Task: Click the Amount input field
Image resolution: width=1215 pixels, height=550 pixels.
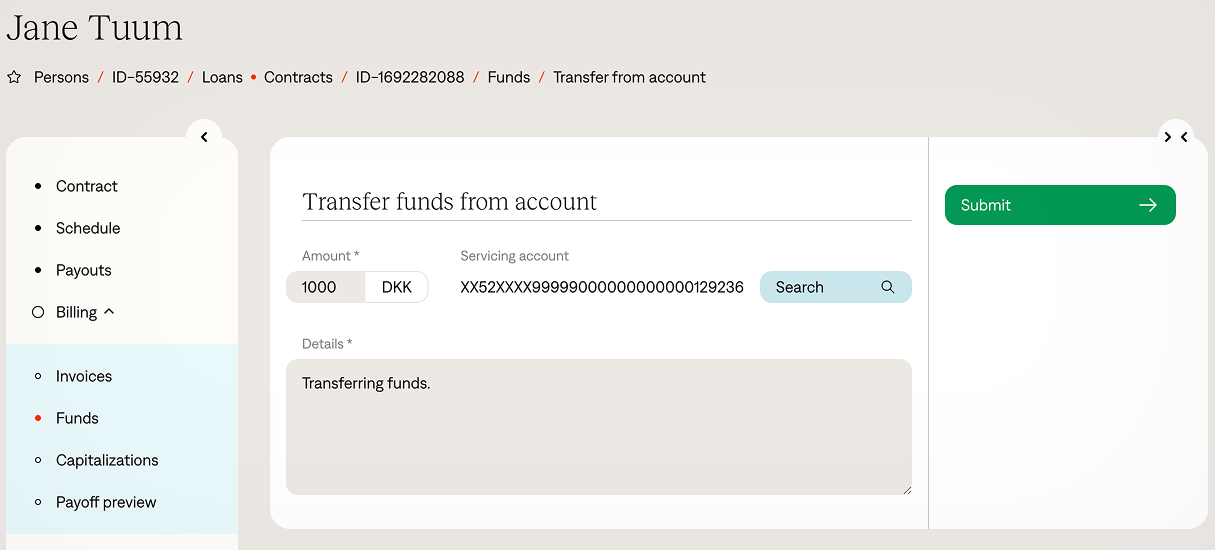Action: [x=326, y=287]
